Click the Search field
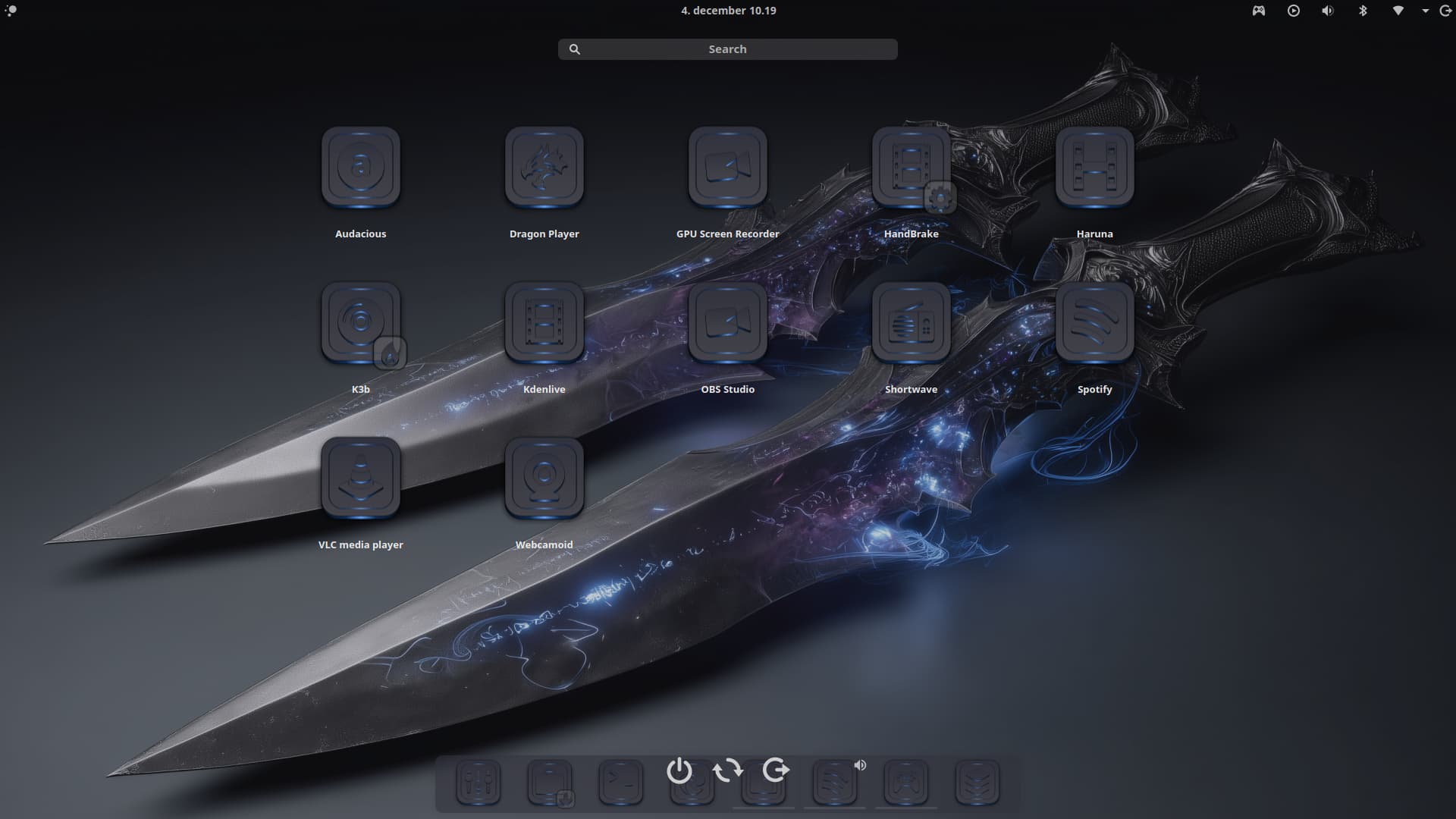The height and width of the screenshot is (819, 1456). click(727, 49)
